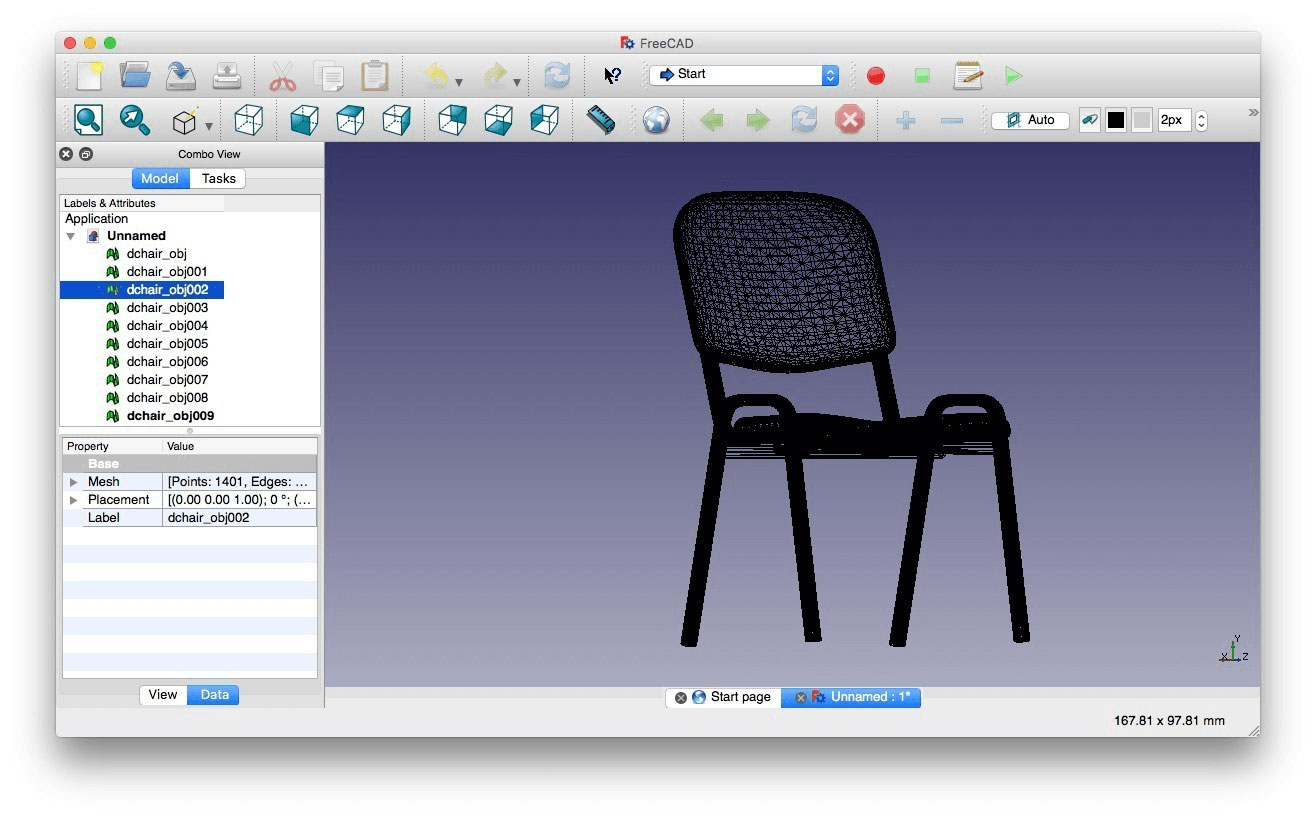Expand the Placement property row

pos(73,500)
